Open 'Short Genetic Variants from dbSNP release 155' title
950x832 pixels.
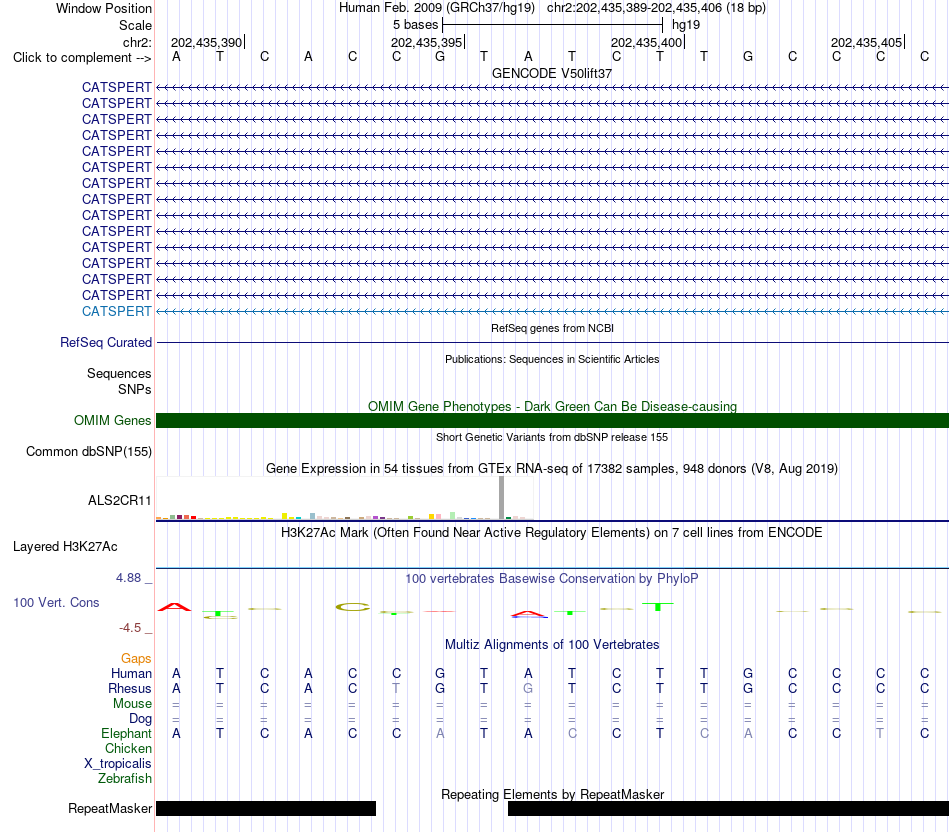pos(552,438)
